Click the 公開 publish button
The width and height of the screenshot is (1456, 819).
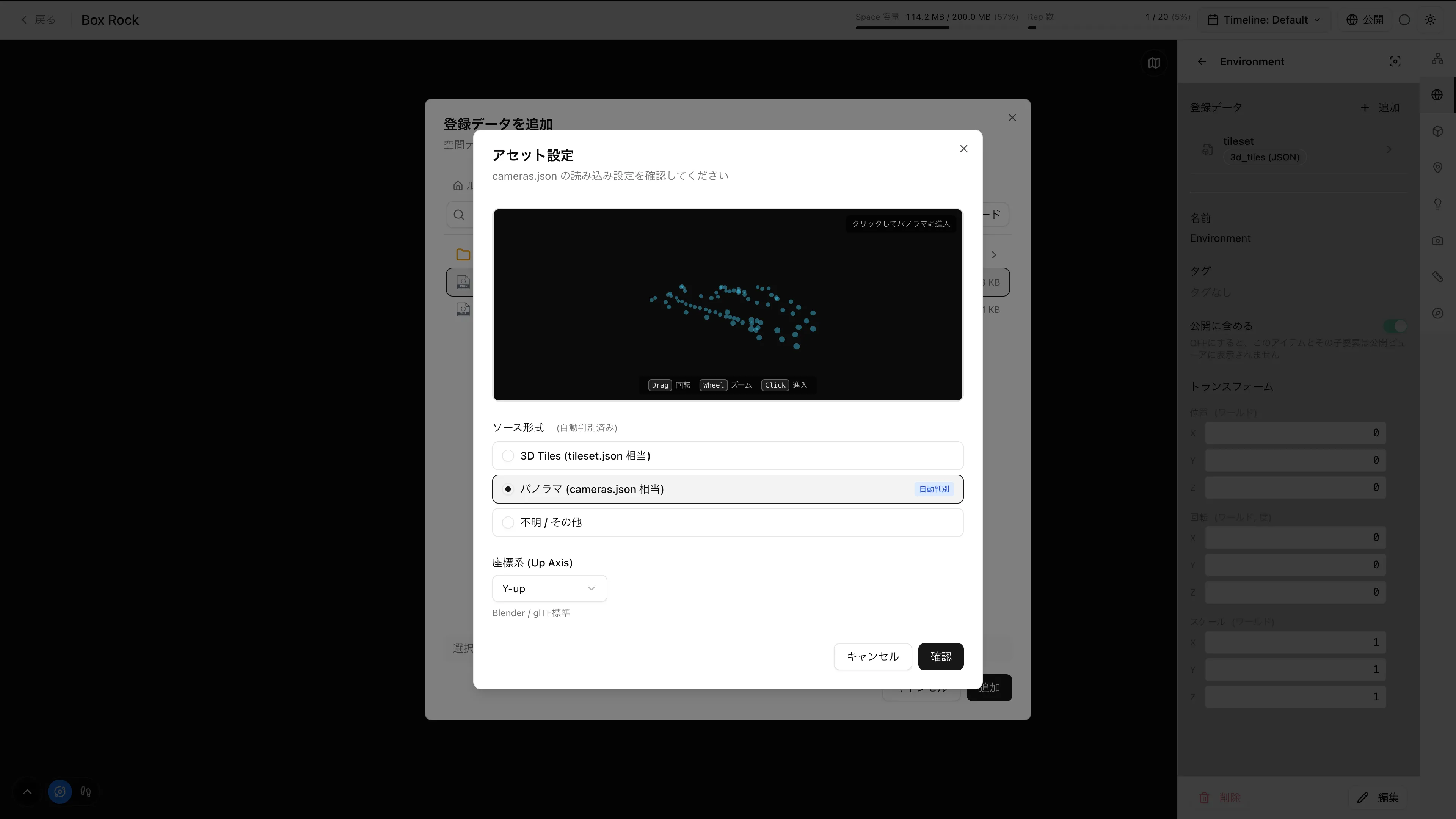(1365, 20)
